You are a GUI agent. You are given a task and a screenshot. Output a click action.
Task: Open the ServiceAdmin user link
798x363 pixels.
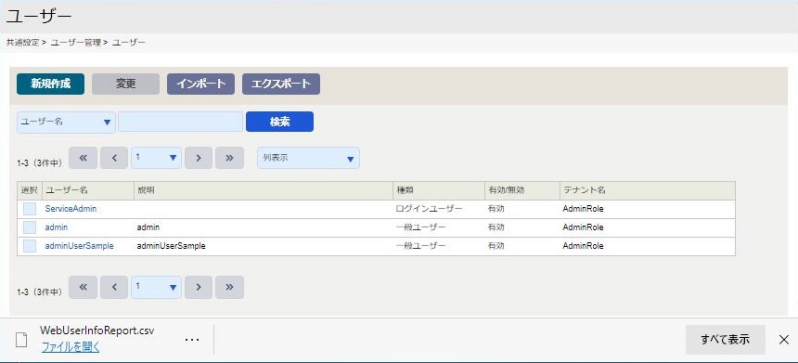71,209
